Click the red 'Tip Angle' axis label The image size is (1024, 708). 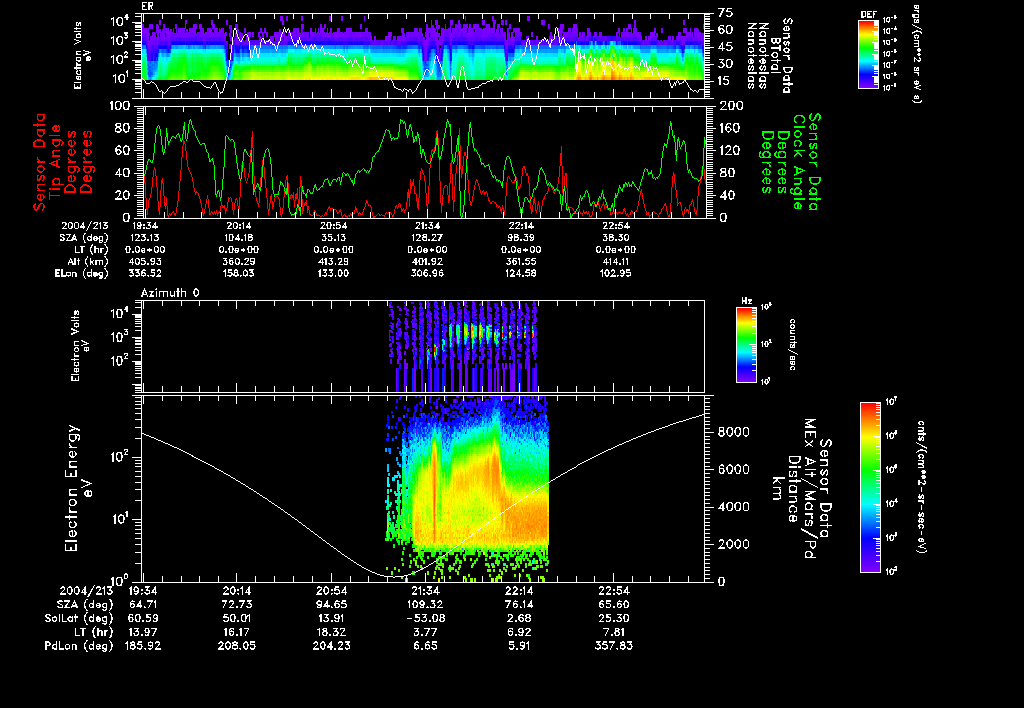(55, 161)
